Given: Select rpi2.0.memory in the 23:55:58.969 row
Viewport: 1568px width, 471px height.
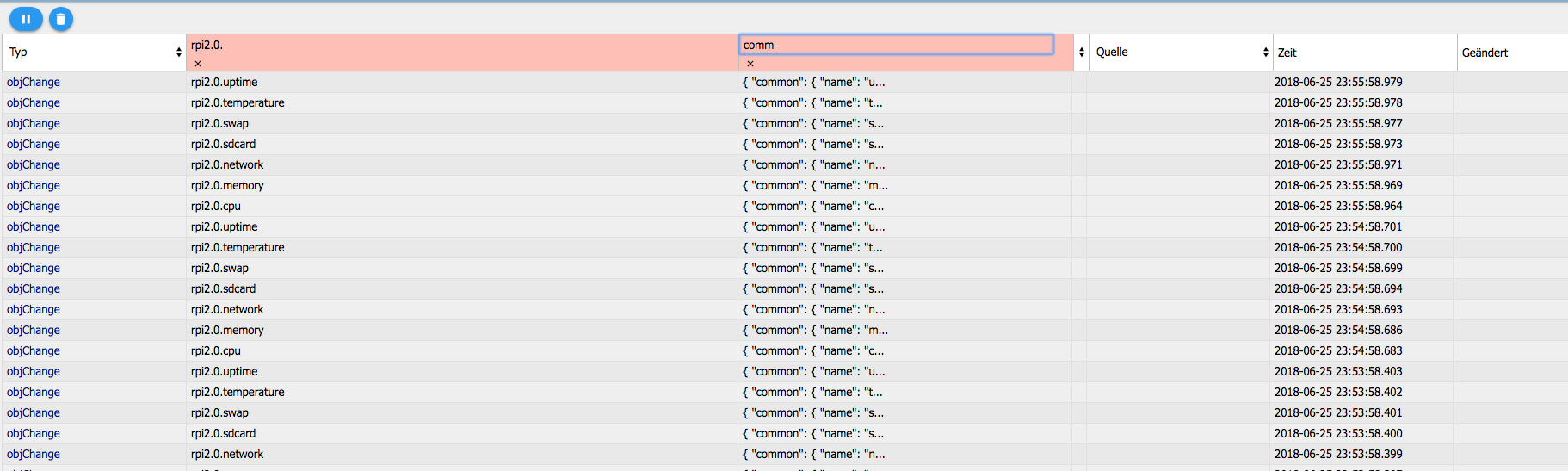Looking at the screenshot, I should click(227, 186).
